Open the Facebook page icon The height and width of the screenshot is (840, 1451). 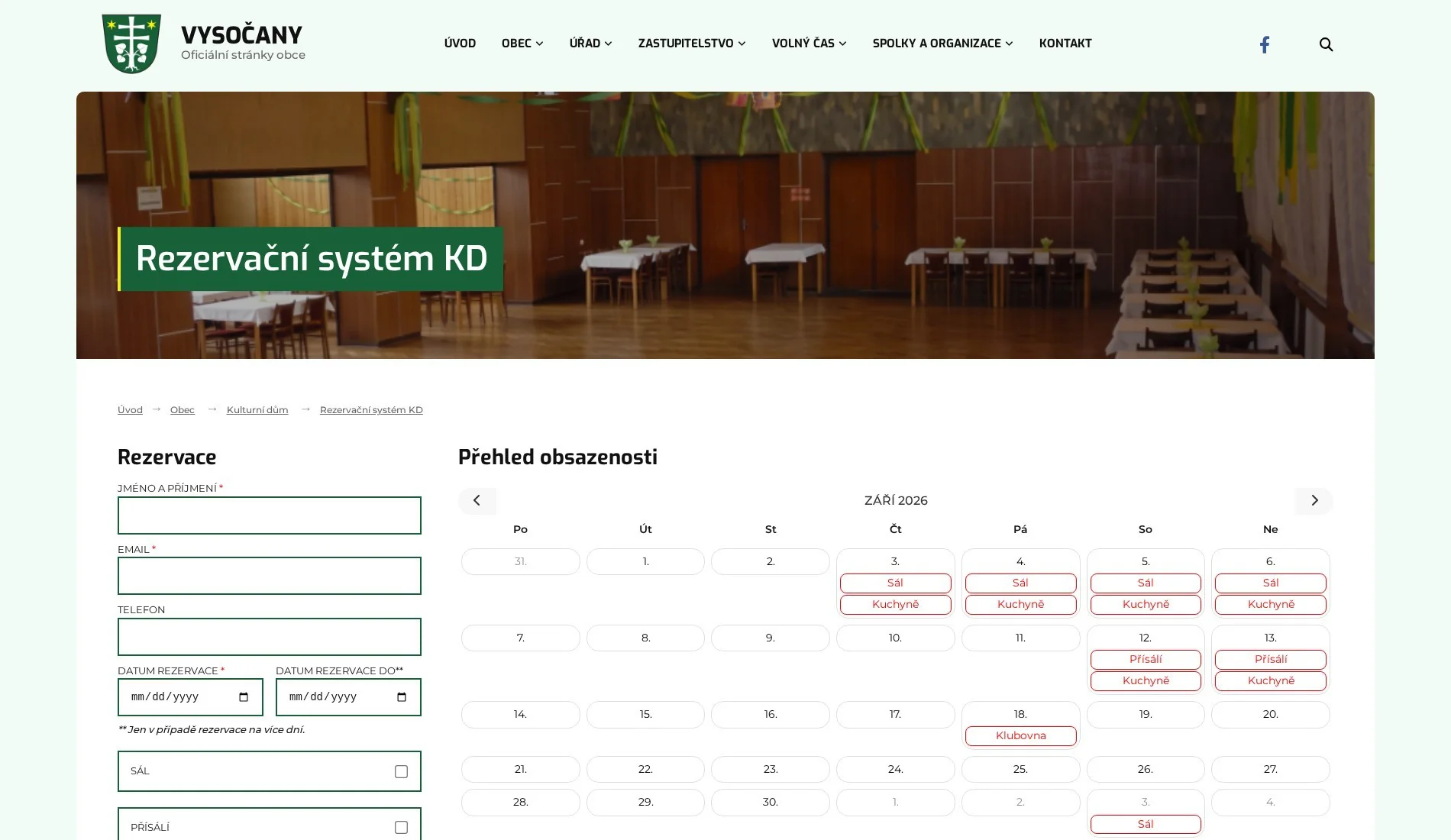(x=1265, y=44)
